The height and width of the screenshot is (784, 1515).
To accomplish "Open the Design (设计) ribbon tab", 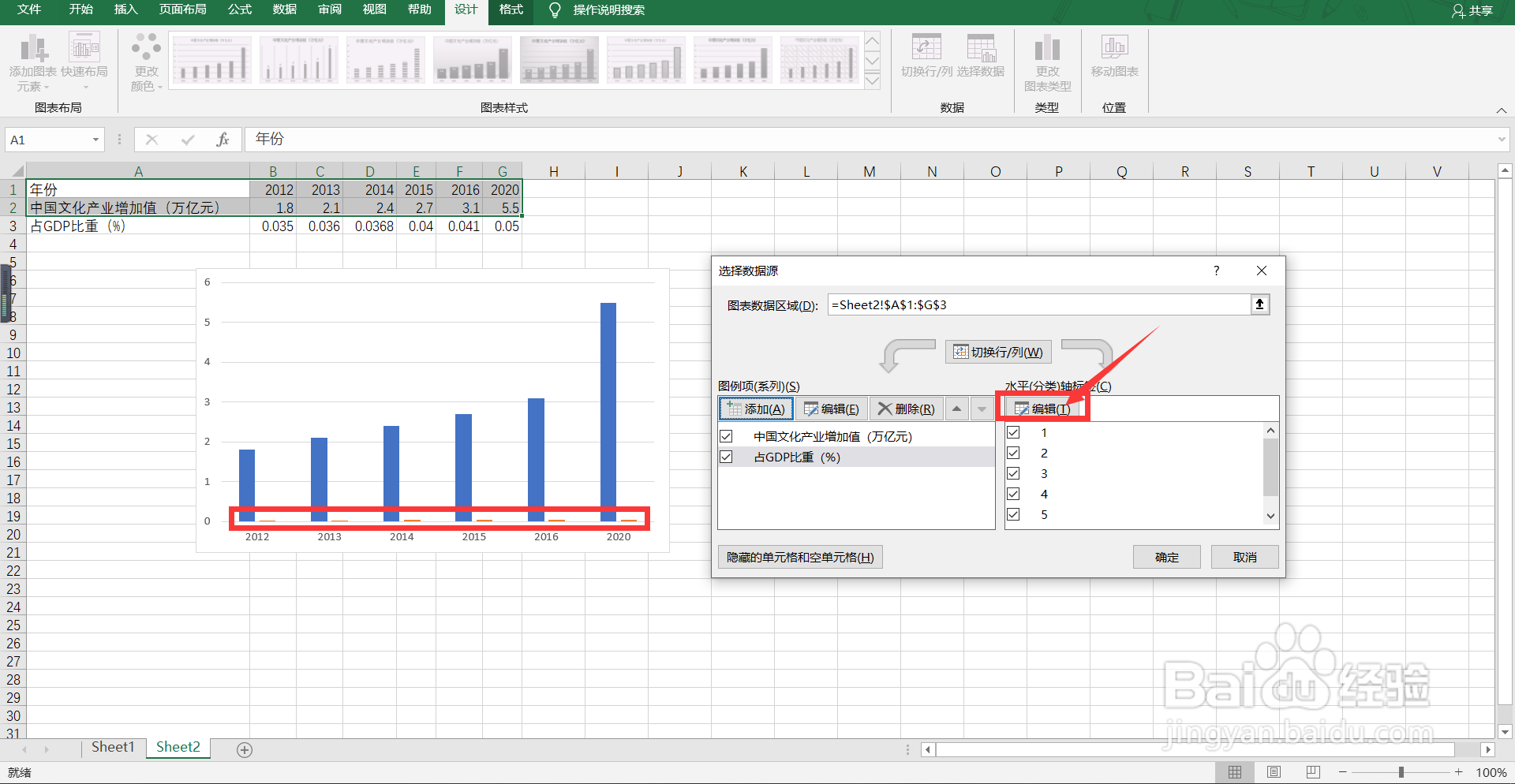I will point(466,10).
